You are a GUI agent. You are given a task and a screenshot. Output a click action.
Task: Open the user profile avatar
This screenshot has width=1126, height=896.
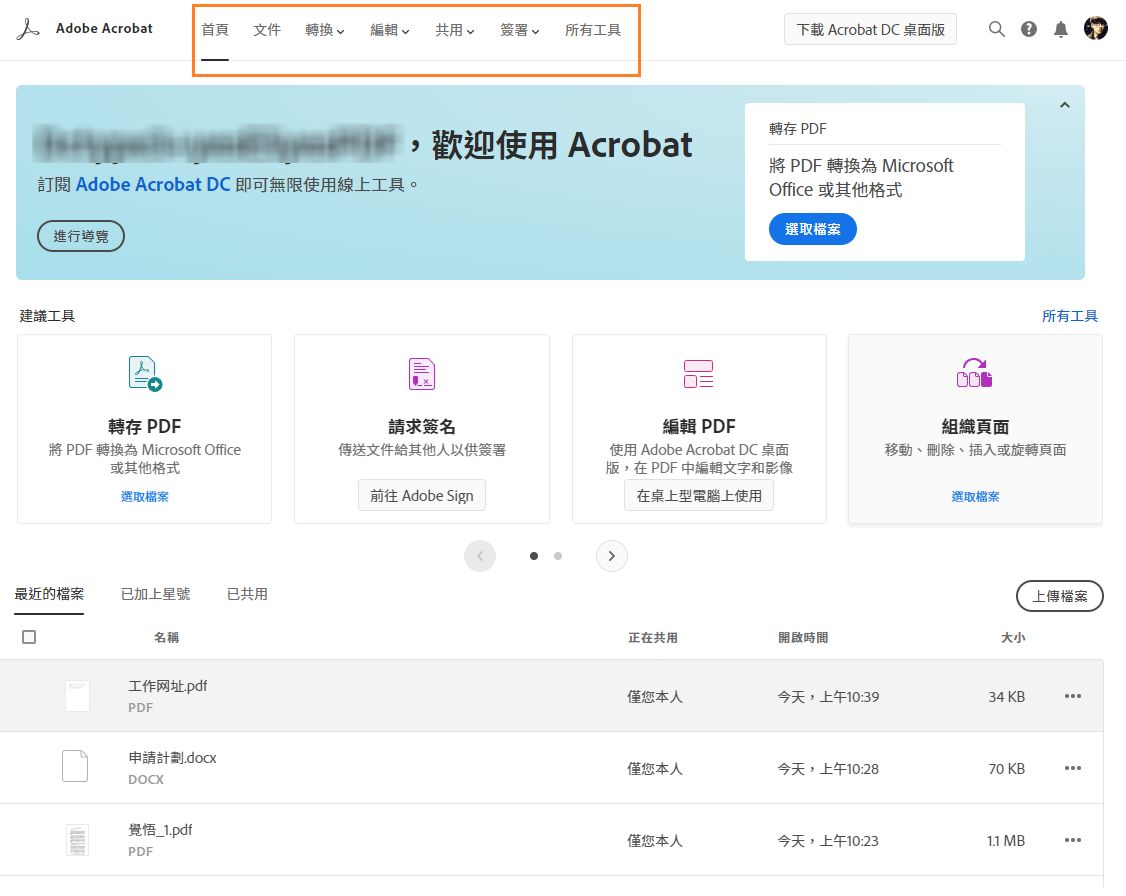click(1095, 29)
